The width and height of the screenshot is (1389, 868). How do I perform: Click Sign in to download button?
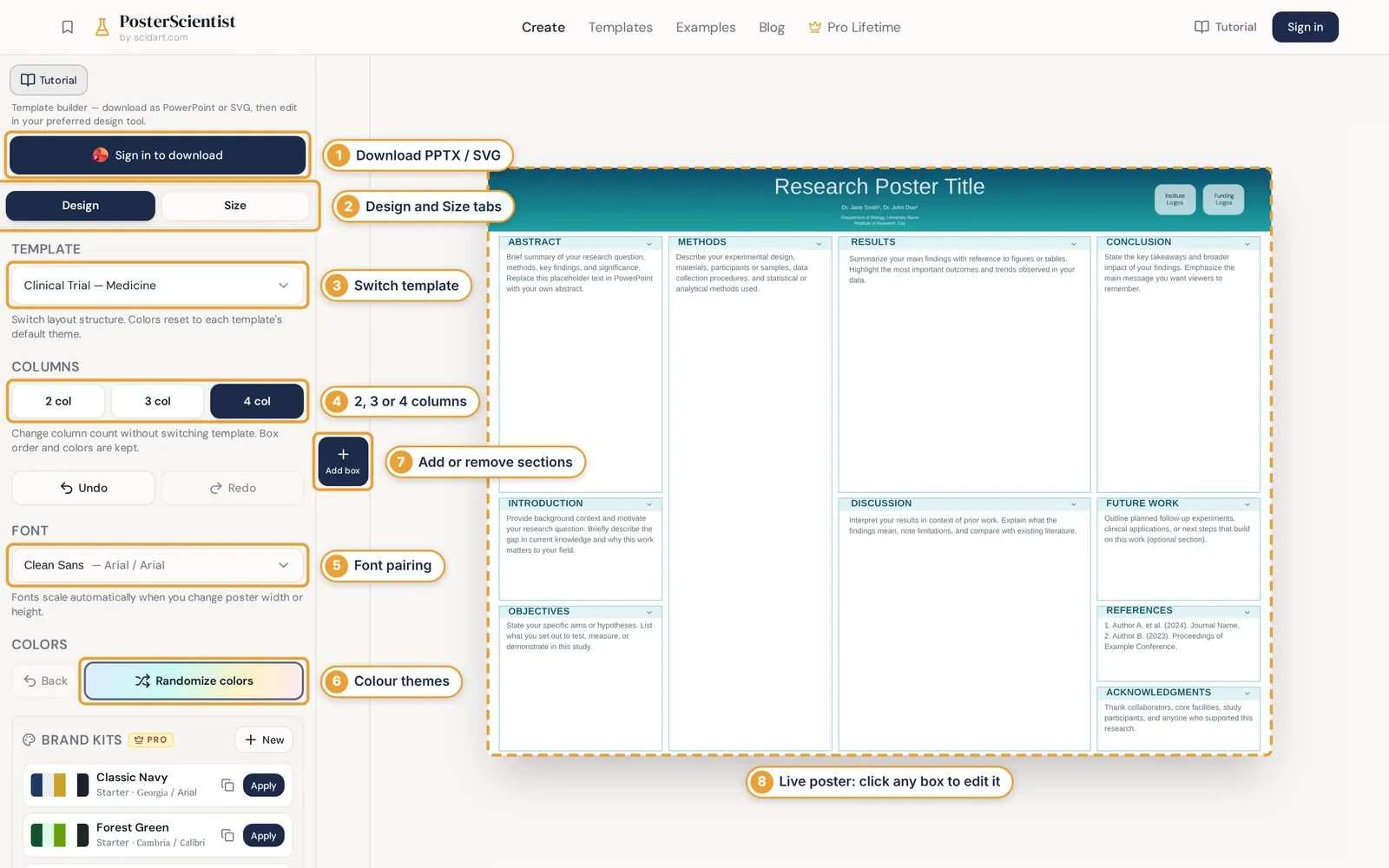(157, 155)
